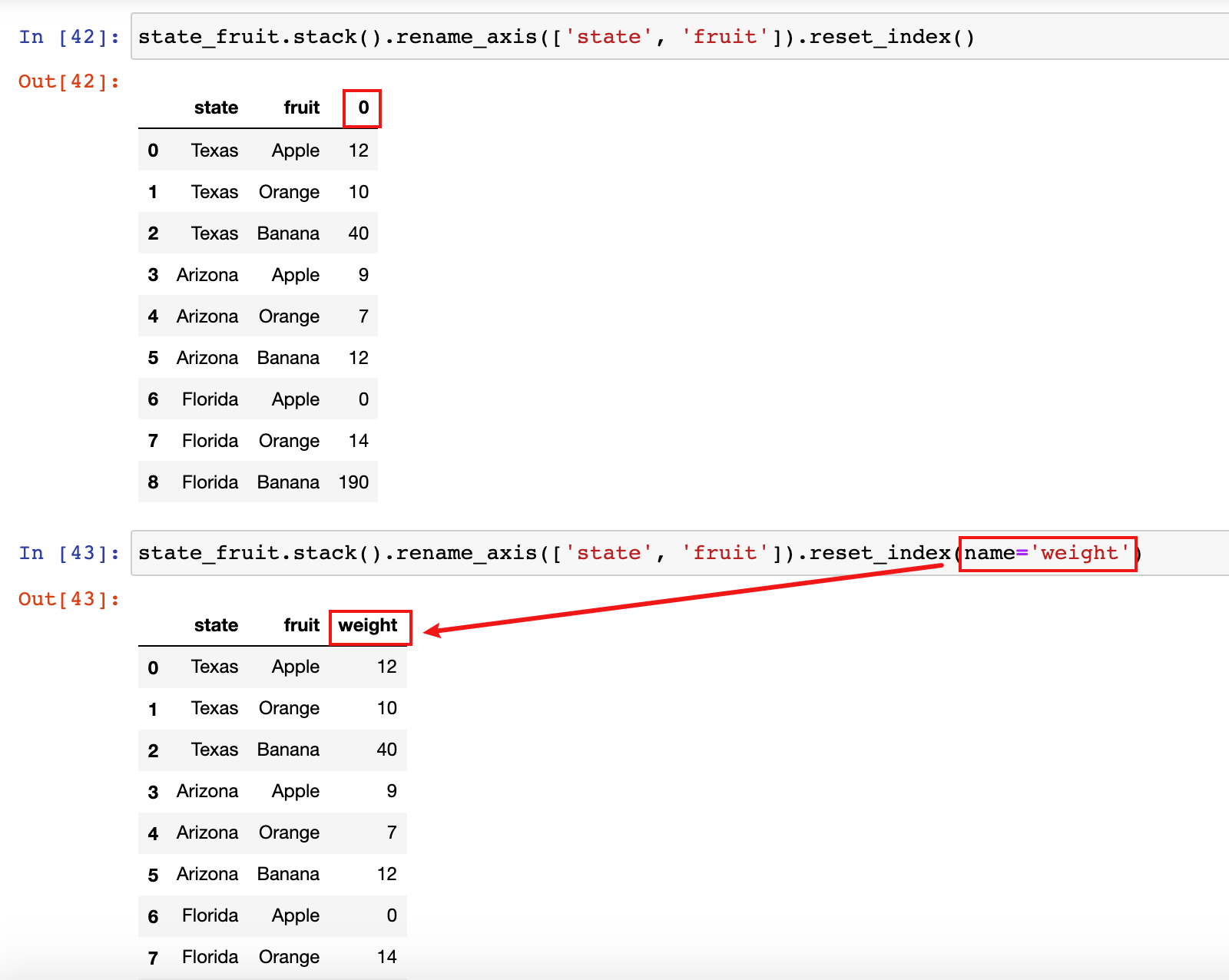
Task: Click the In [43] code cell input
Action: click(681, 553)
